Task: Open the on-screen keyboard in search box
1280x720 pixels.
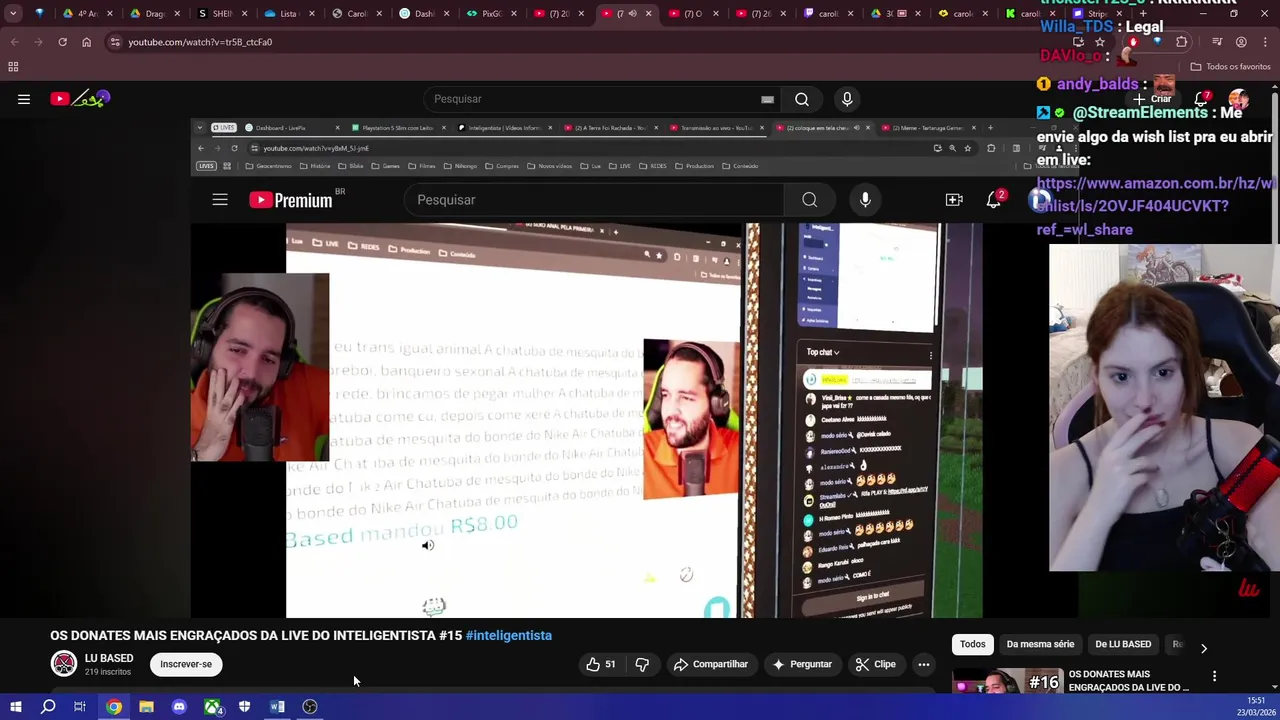Action: click(767, 99)
